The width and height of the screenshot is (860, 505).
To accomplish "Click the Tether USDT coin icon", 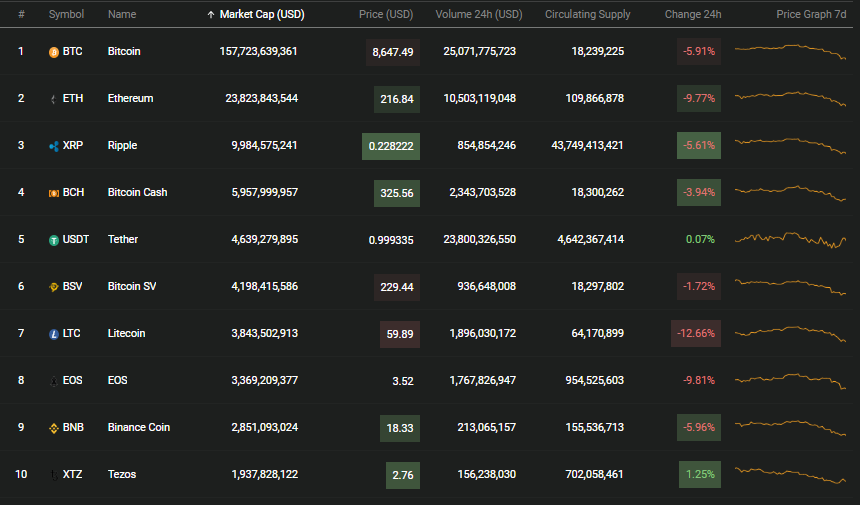I will coord(54,240).
